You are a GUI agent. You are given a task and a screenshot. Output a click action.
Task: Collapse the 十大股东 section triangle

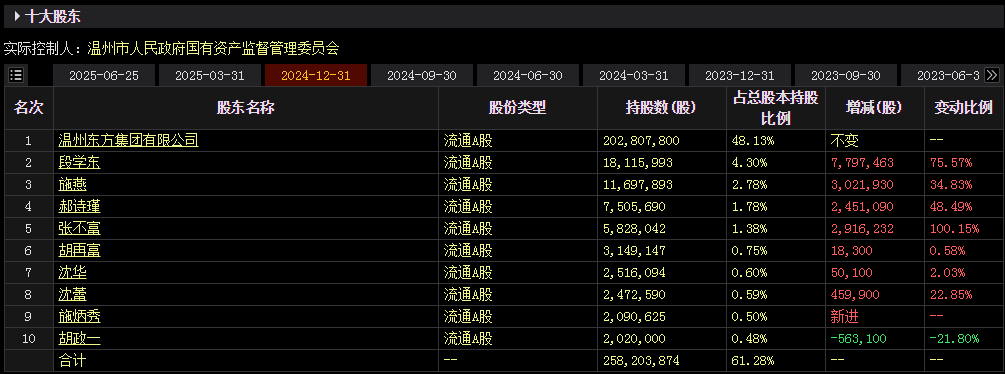coord(17,17)
